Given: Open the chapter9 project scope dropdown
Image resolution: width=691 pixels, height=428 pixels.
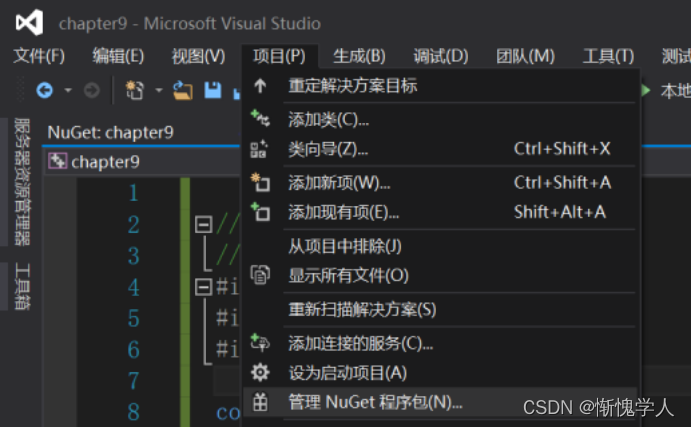Looking at the screenshot, I should click(x=143, y=162).
